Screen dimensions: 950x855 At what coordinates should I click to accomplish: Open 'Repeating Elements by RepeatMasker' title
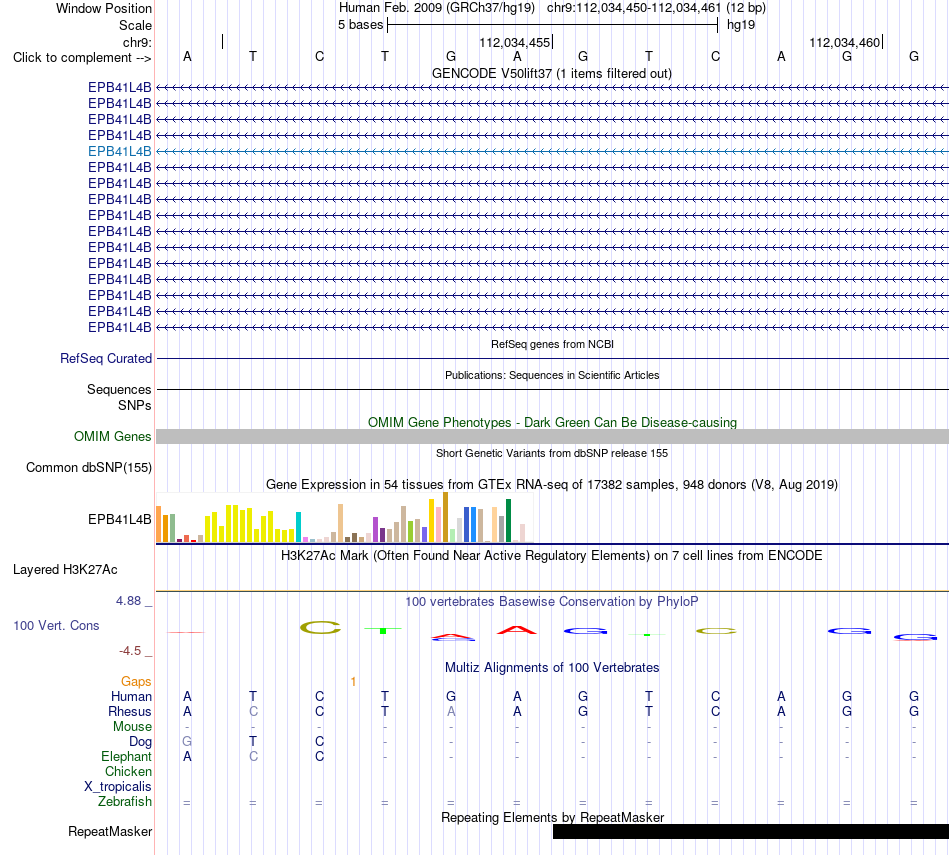pyautogui.click(x=552, y=817)
